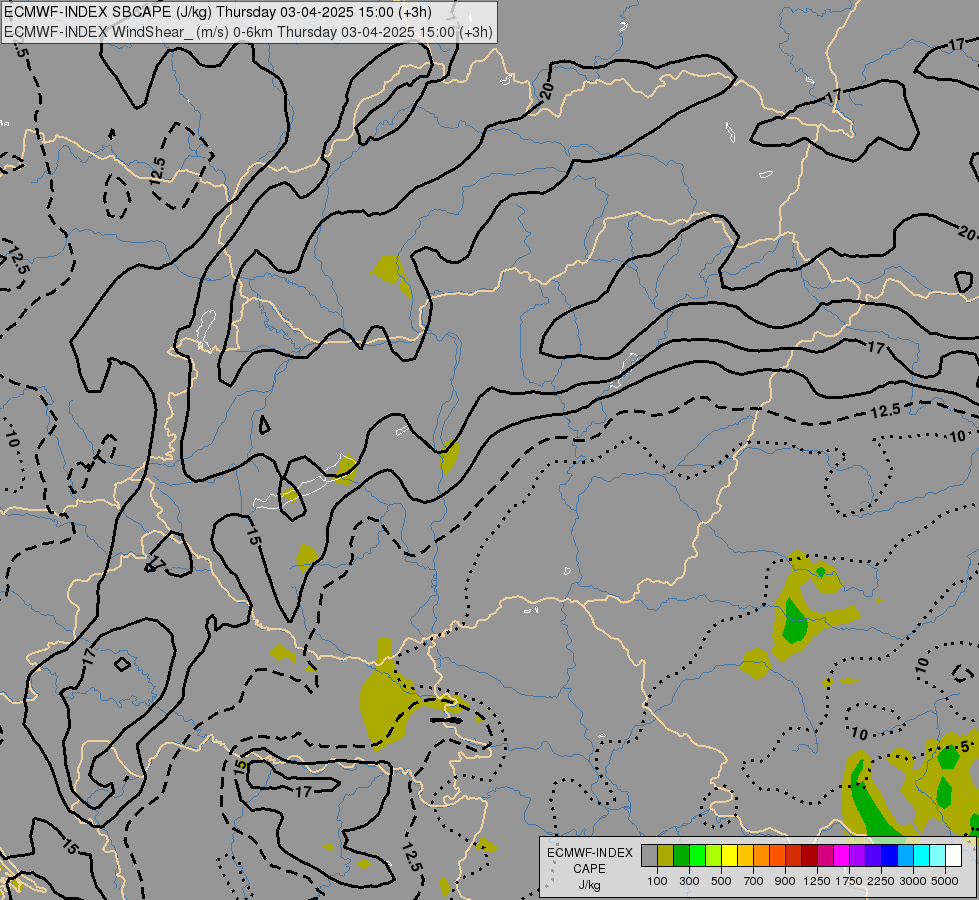The image size is (979, 900).
Task: Select the dark red legend swatch
Action: click(809, 856)
